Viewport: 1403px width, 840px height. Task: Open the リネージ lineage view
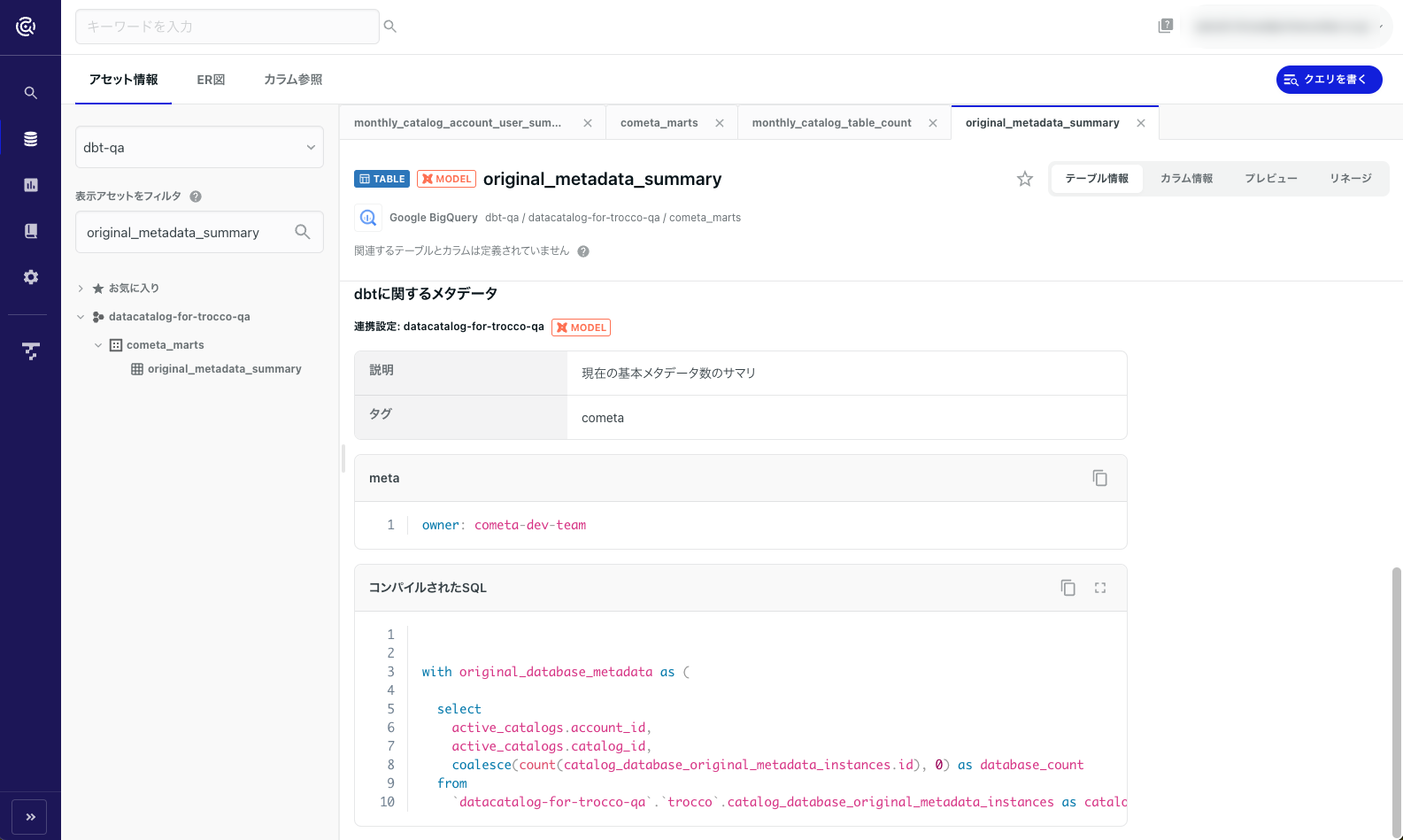tap(1350, 179)
